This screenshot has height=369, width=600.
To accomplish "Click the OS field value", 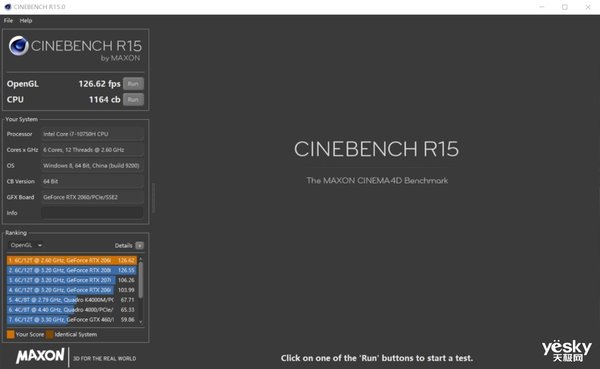I will click(x=92, y=165).
